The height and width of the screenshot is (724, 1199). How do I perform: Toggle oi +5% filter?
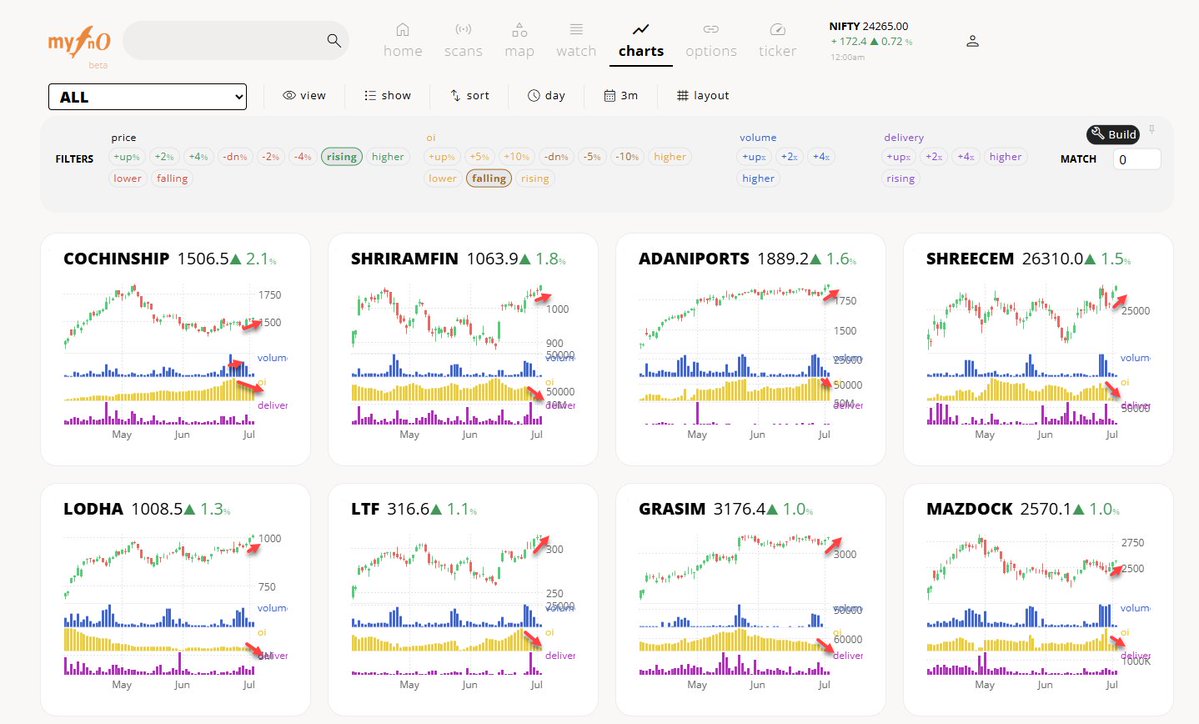[x=479, y=157]
